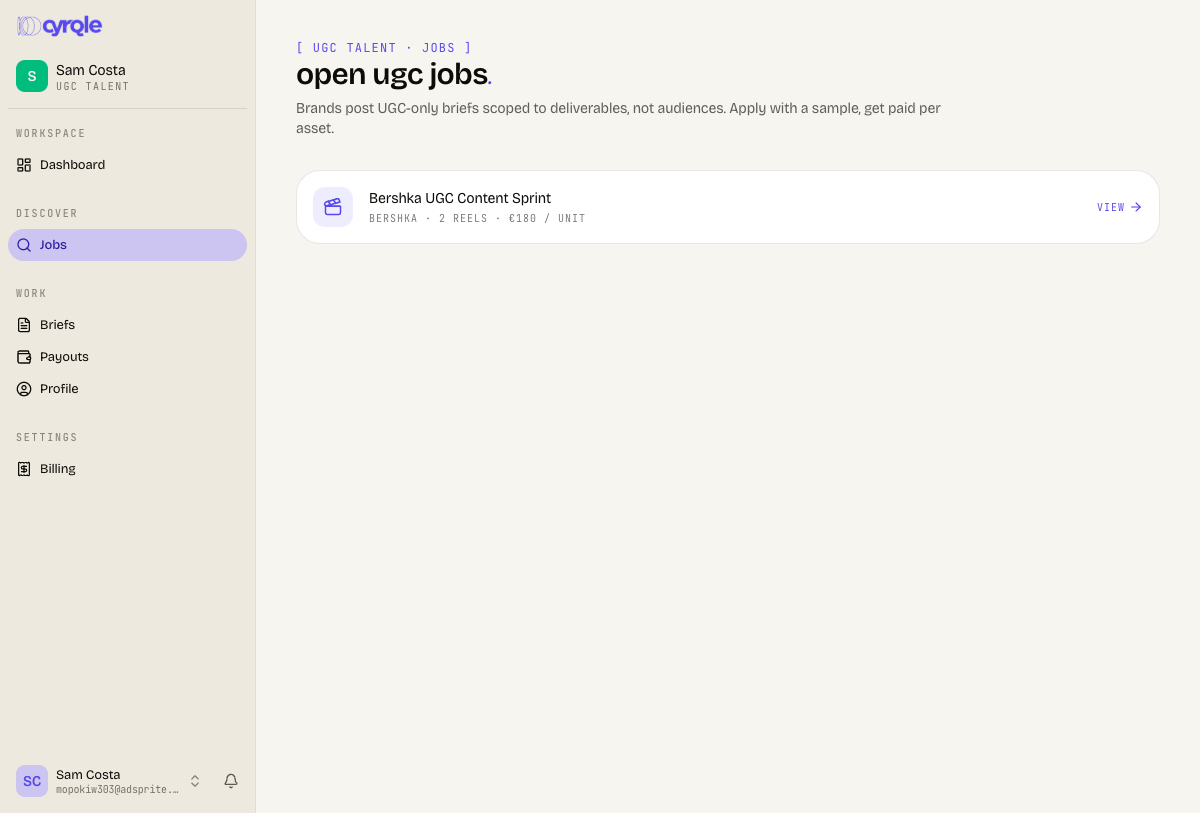Viewport: 1200px width, 813px height.
Task: Click the "UGC TALENT" role label under Sam Costa
Action: coord(93,87)
